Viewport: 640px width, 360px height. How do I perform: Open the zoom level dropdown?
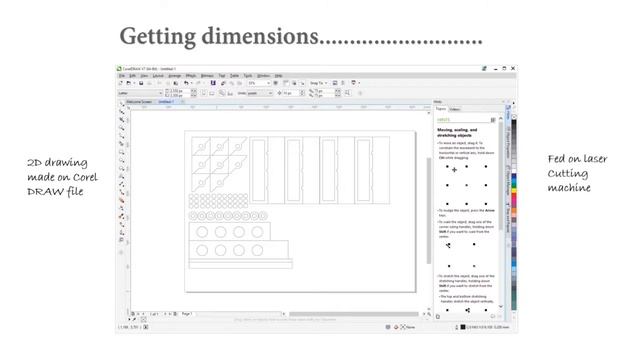point(268,83)
